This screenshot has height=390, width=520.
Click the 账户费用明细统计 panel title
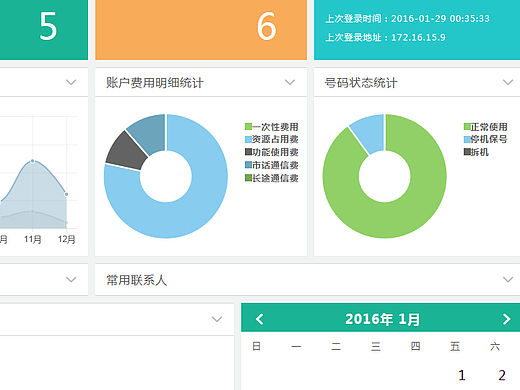click(155, 83)
